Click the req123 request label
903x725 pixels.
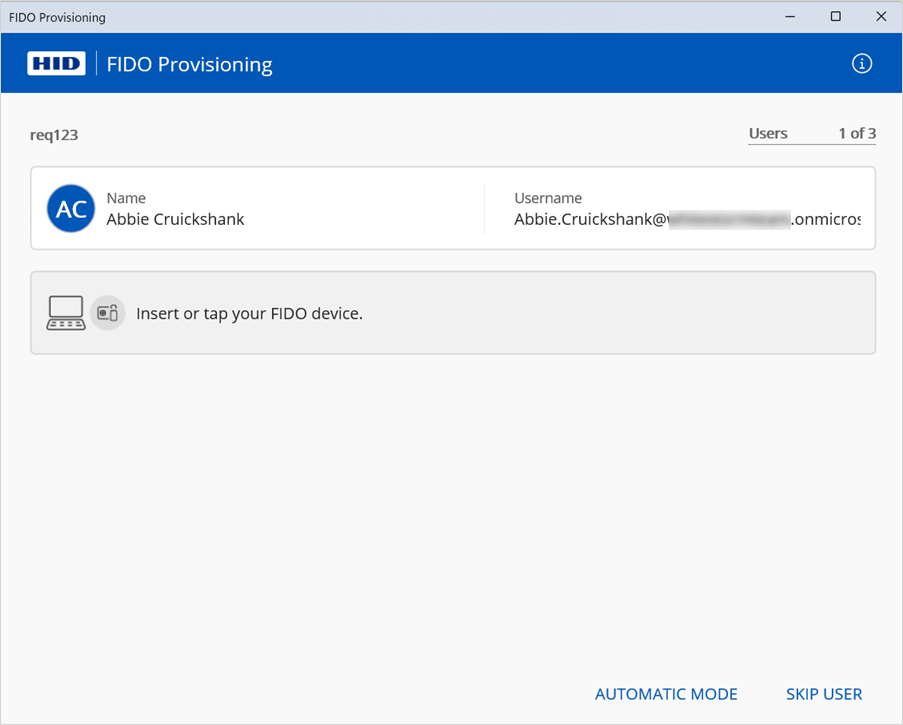click(x=54, y=135)
